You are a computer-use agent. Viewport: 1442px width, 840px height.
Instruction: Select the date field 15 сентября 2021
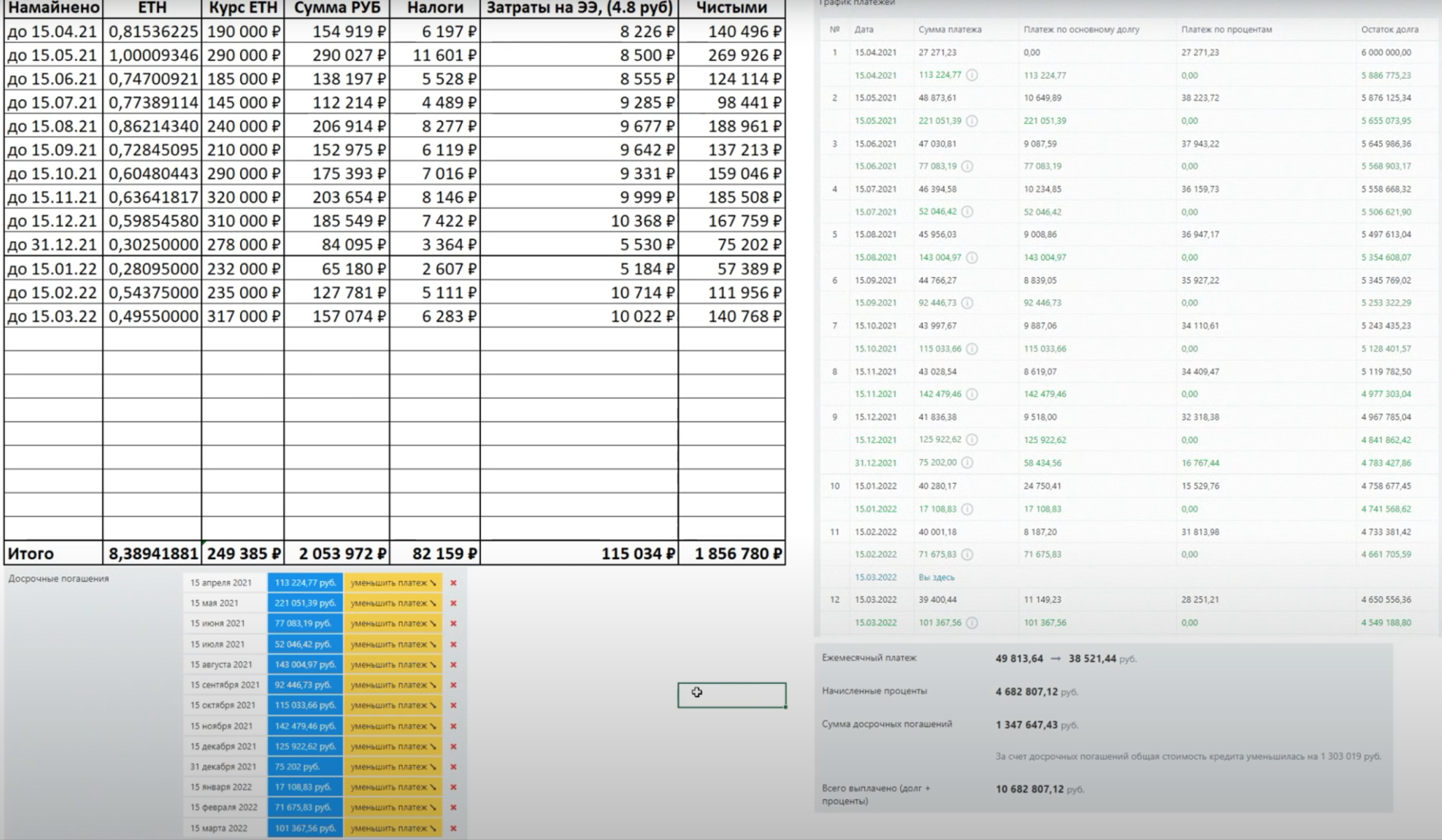pyautogui.click(x=225, y=685)
